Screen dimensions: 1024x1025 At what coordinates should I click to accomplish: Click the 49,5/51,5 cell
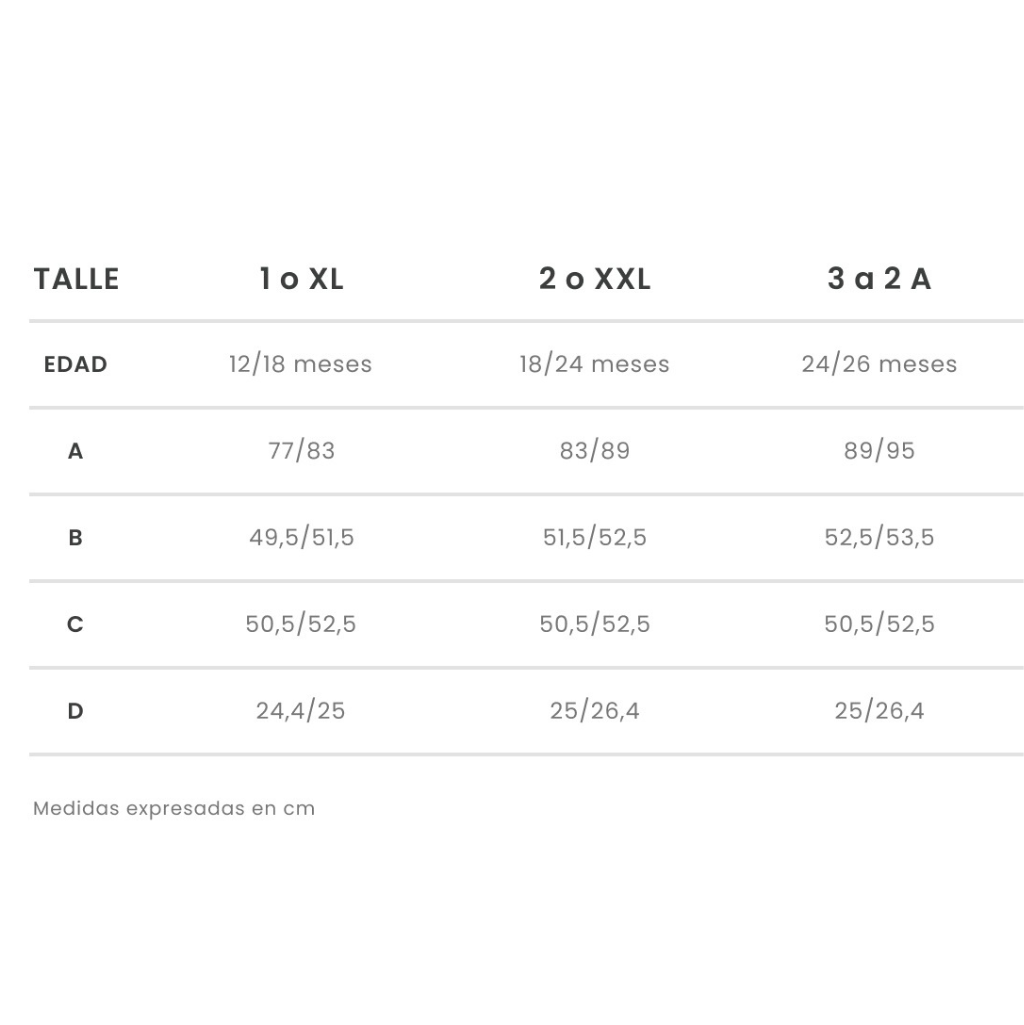click(301, 537)
